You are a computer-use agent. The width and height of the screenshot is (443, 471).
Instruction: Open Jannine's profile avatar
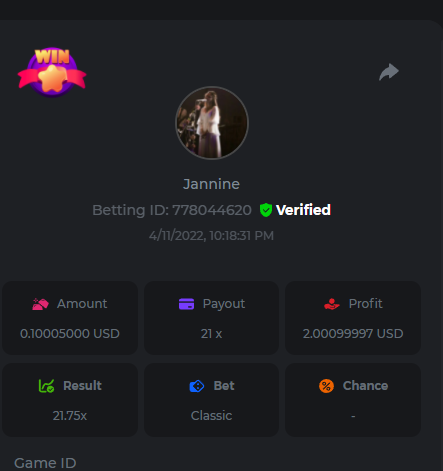point(212,123)
